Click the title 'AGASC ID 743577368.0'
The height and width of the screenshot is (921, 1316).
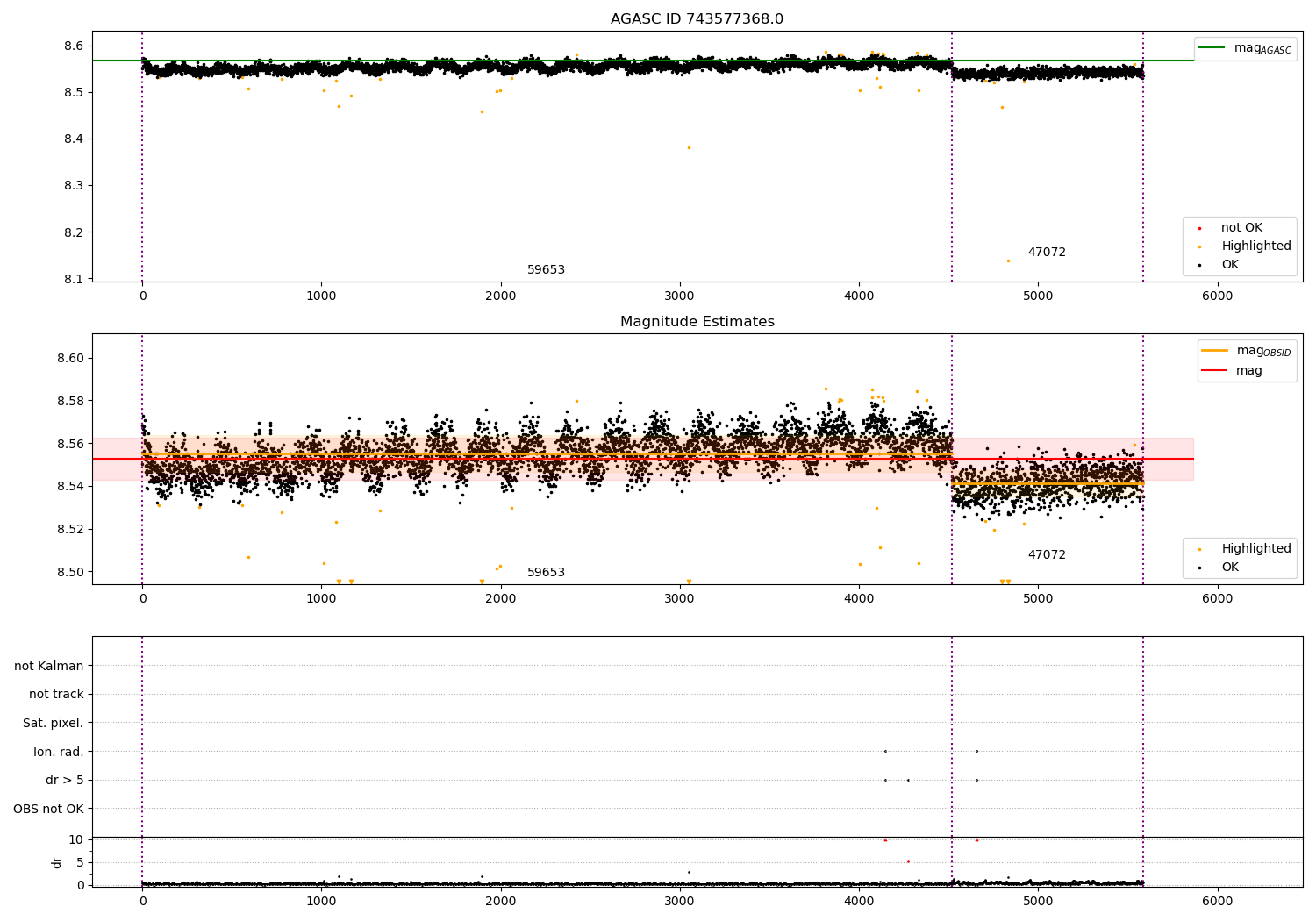(x=697, y=19)
